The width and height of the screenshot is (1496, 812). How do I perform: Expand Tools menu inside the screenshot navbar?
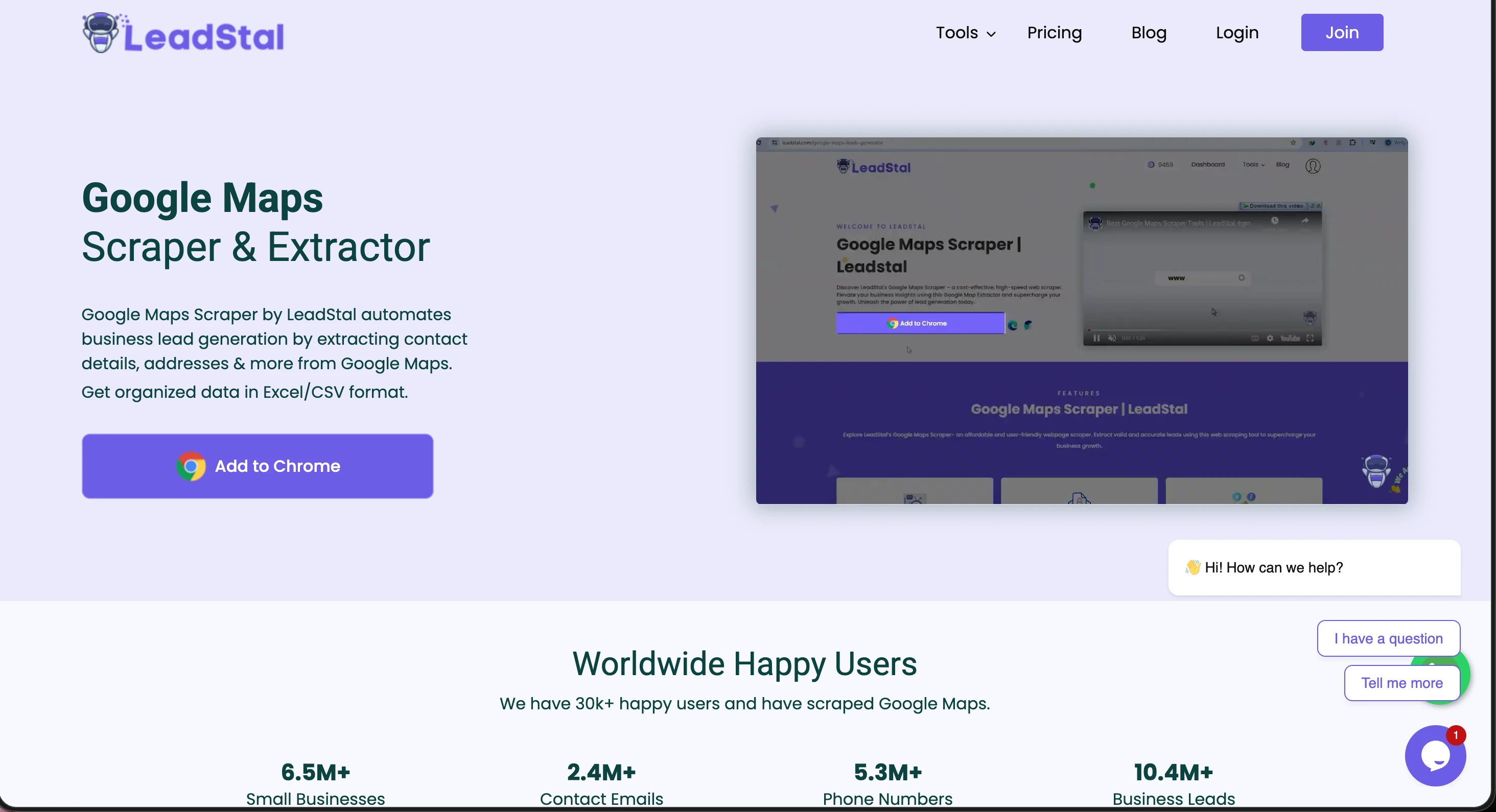coord(1252,164)
